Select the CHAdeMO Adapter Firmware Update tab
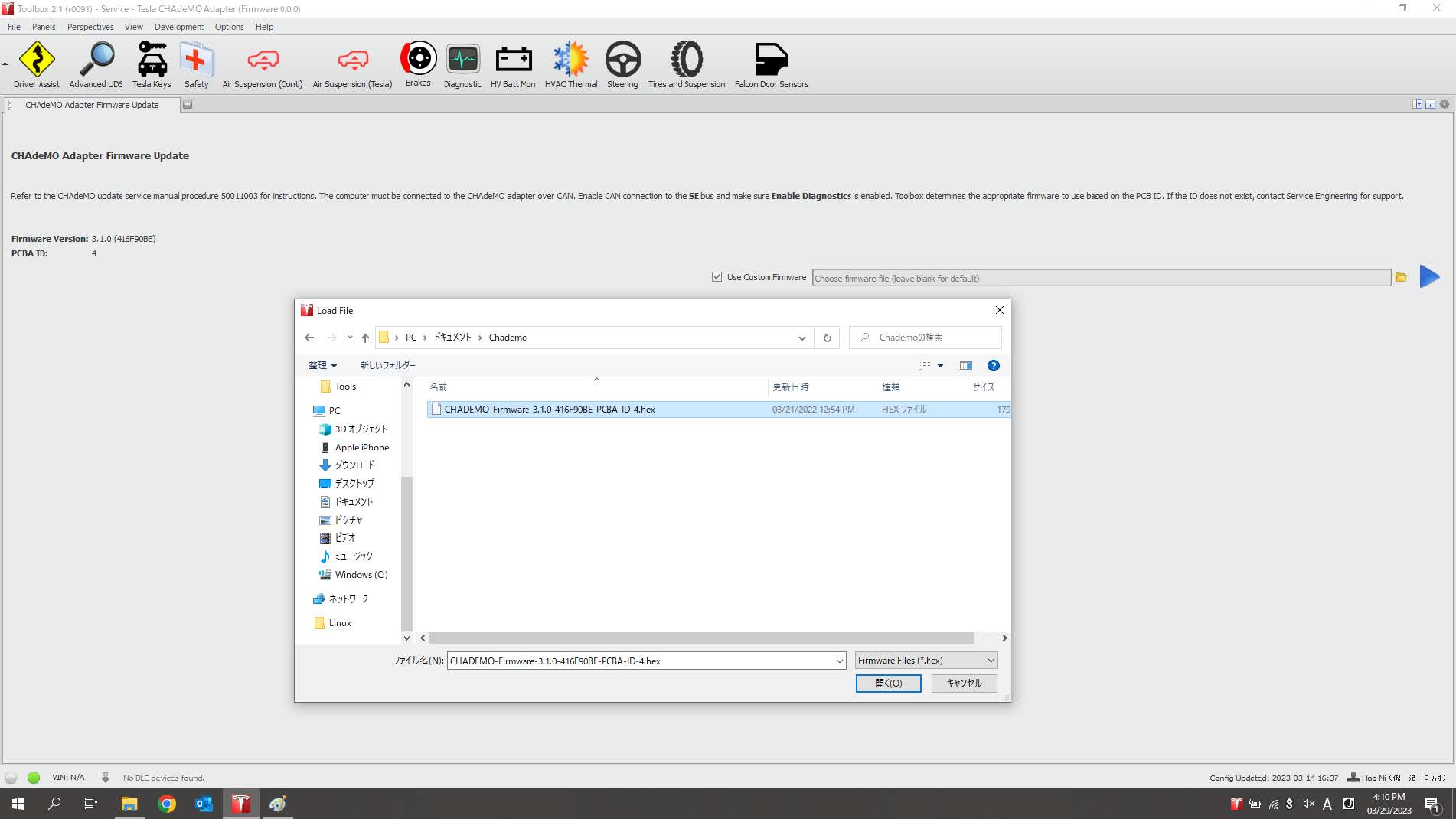This screenshot has height=819, width=1456. 92,105
